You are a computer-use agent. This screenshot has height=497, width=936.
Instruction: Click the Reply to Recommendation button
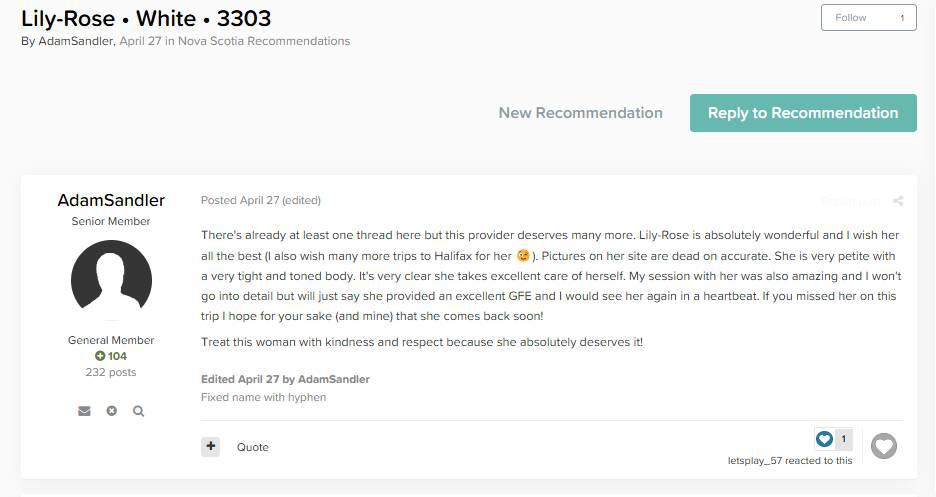tap(803, 113)
